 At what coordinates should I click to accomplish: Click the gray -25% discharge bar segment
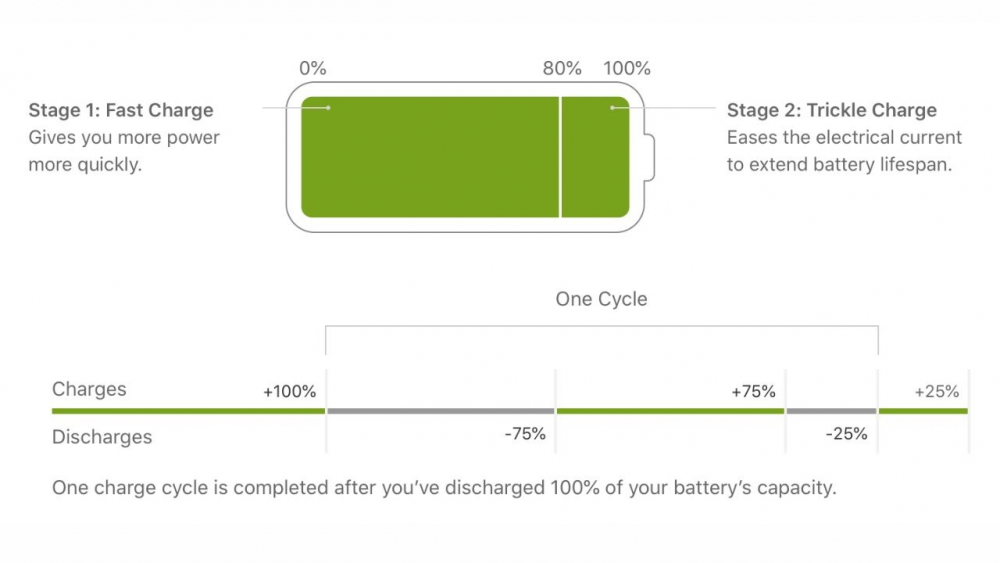pos(831,411)
